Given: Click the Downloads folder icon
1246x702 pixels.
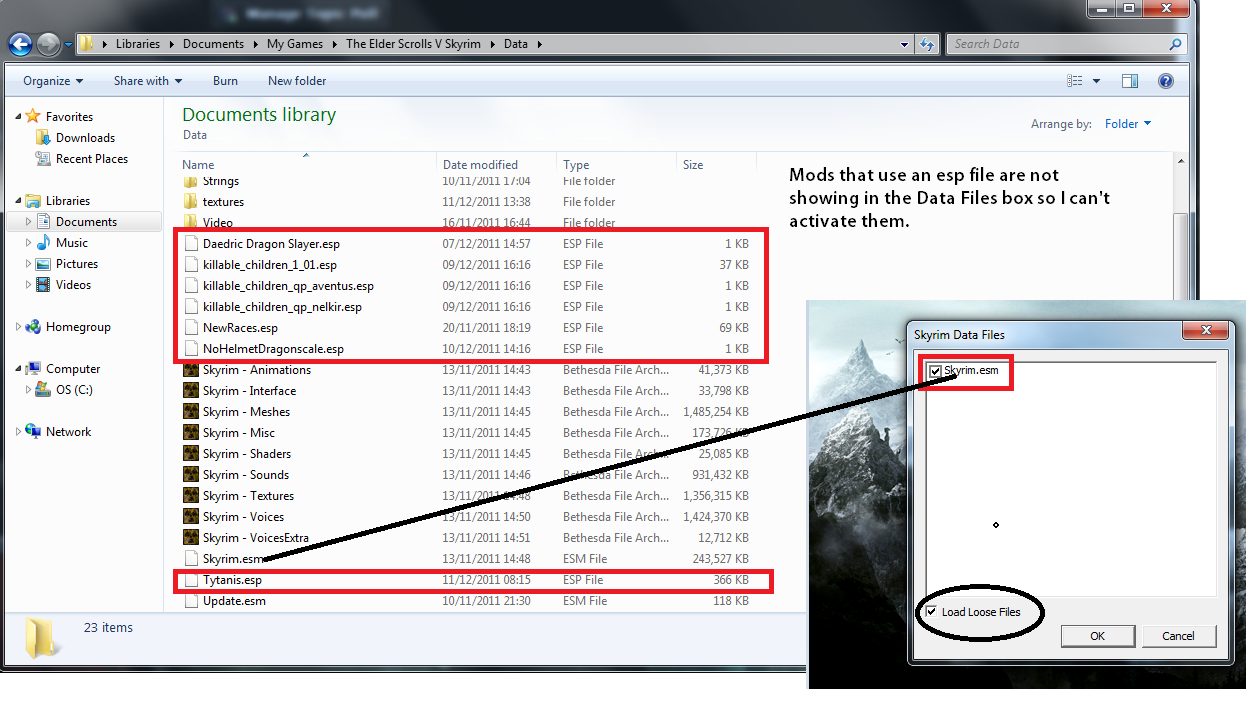Looking at the screenshot, I should tap(43, 138).
